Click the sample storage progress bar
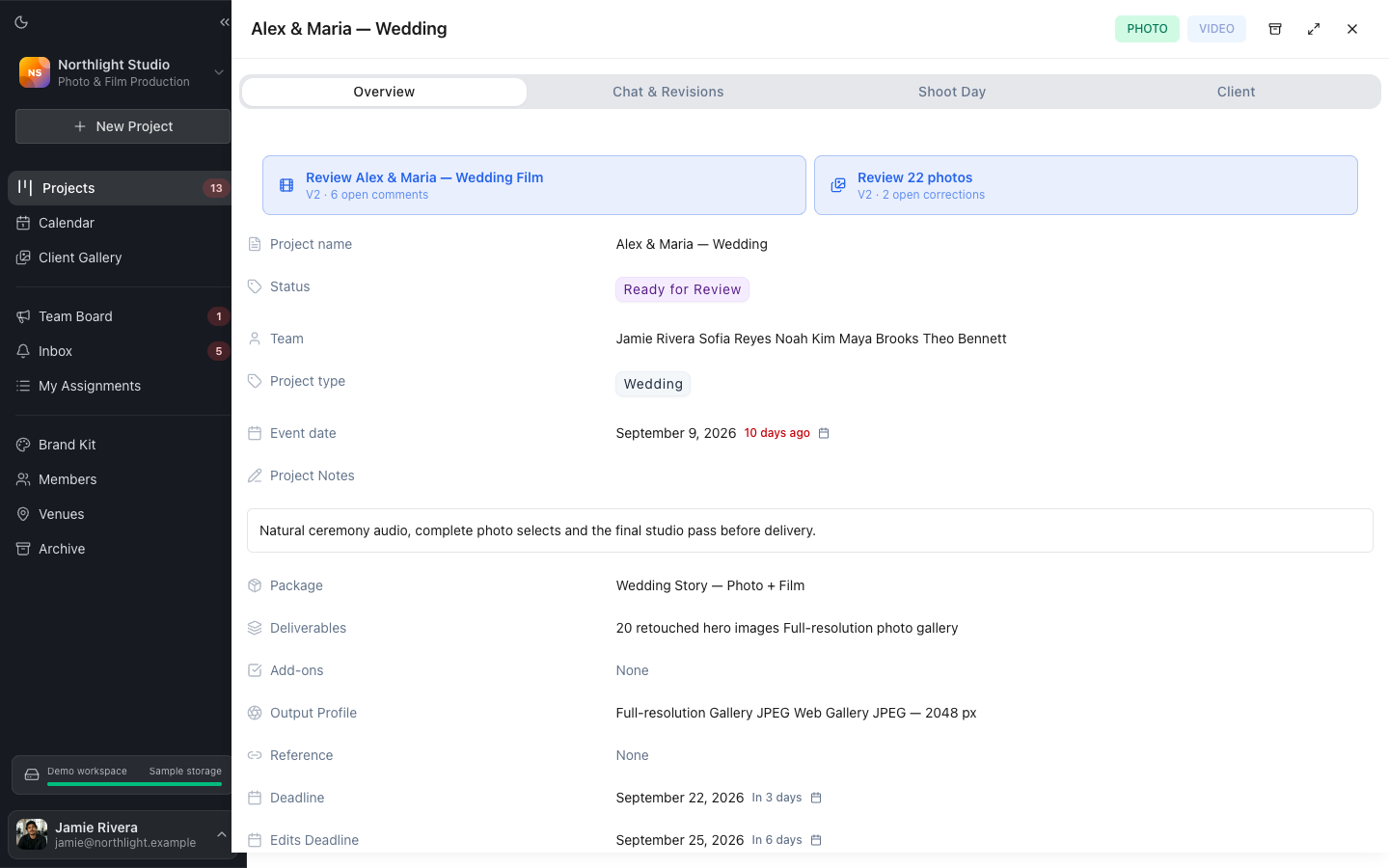Screen dimensions: 1389x868 (x=134, y=784)
